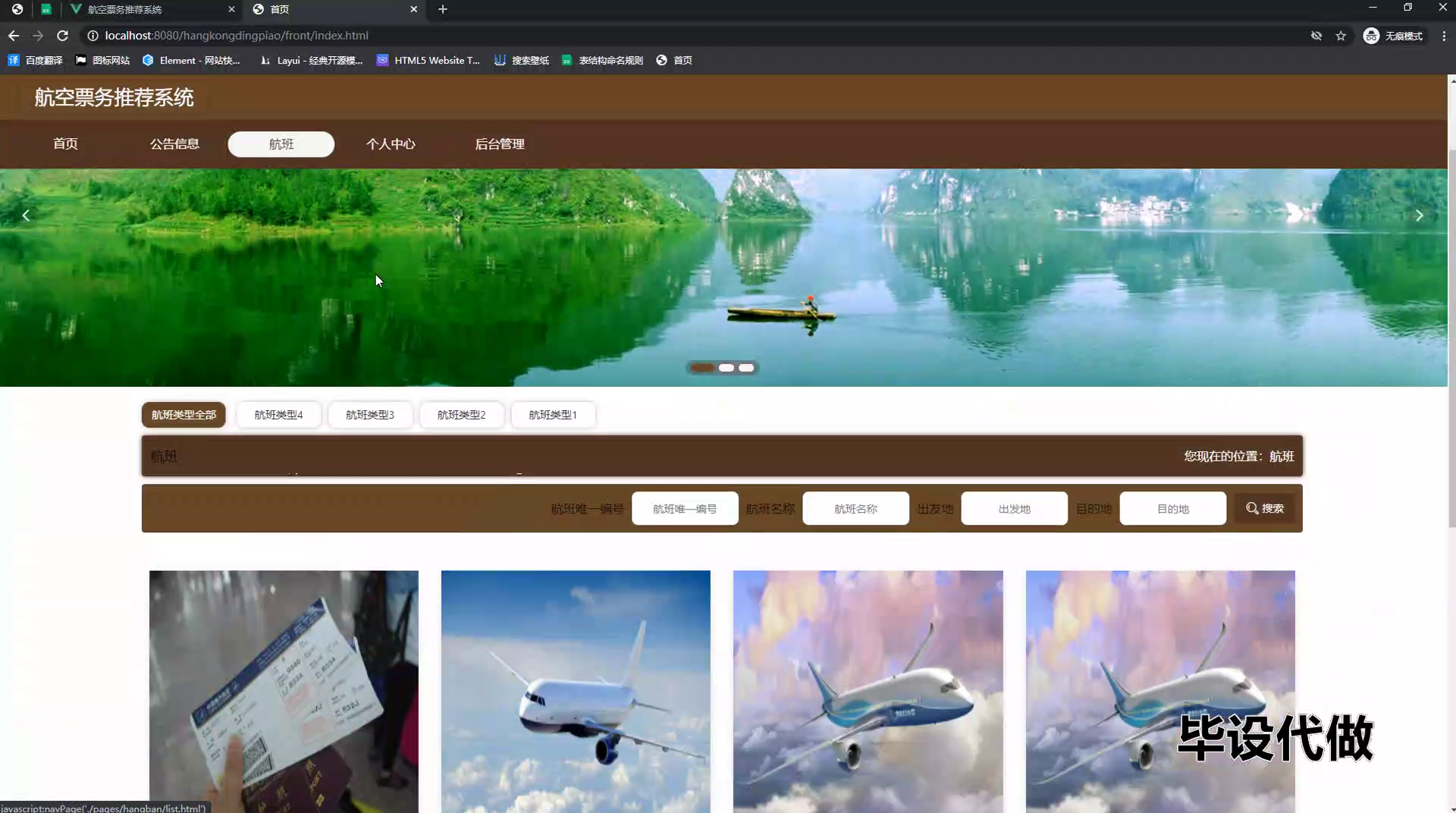Click the 航班名称 search field

(855, 509)
